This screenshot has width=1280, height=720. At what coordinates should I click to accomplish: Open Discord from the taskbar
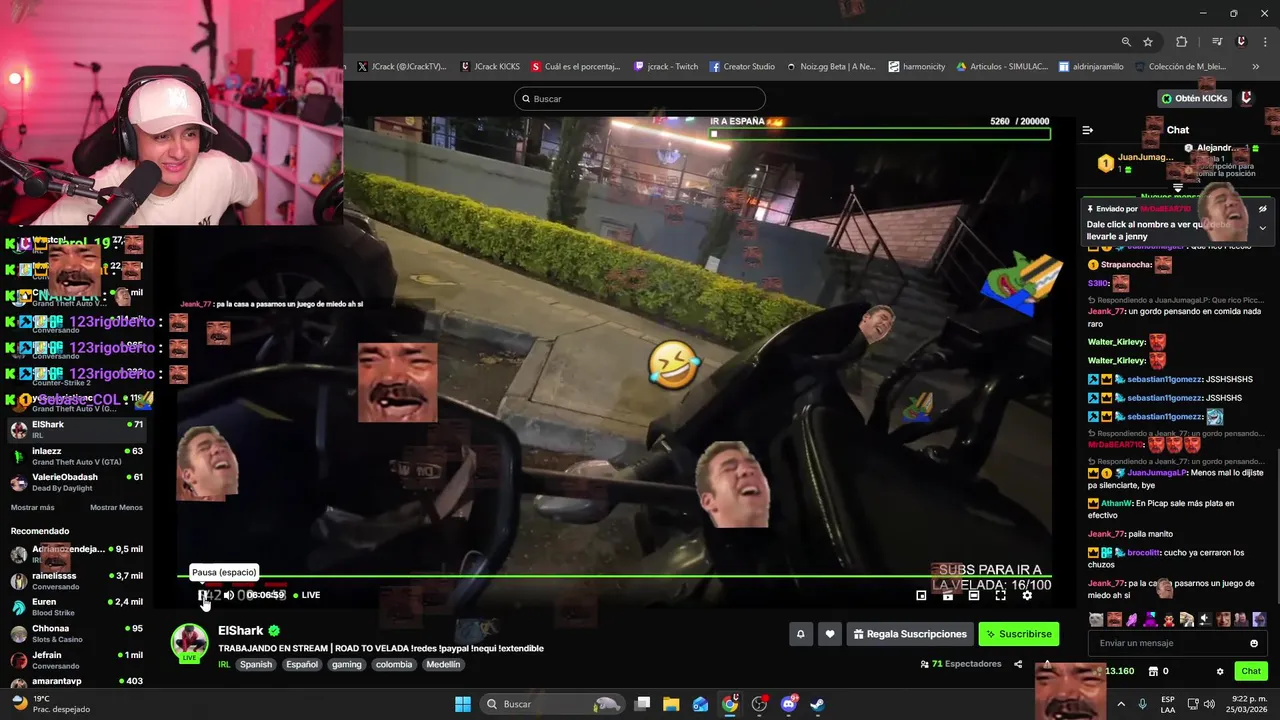pyautogui.click(x=788, y=704)
